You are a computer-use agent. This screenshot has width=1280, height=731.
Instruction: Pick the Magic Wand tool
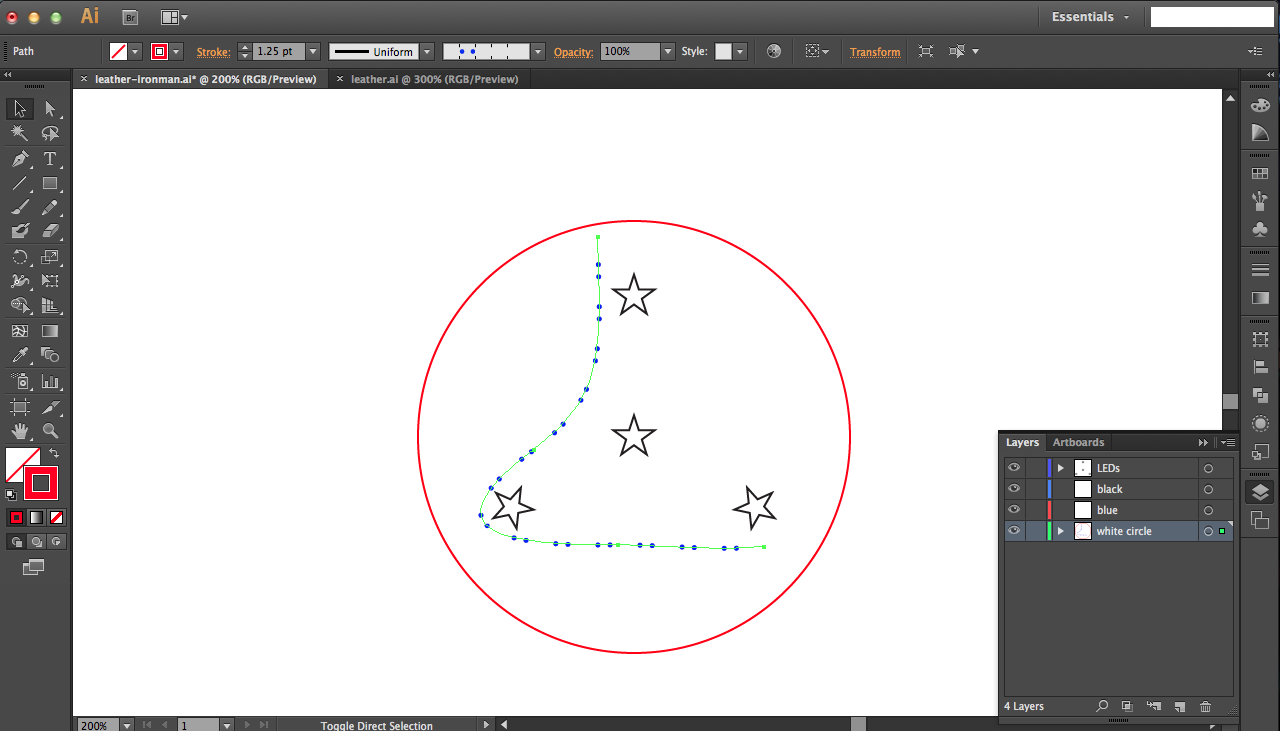[x=19, y=133]
